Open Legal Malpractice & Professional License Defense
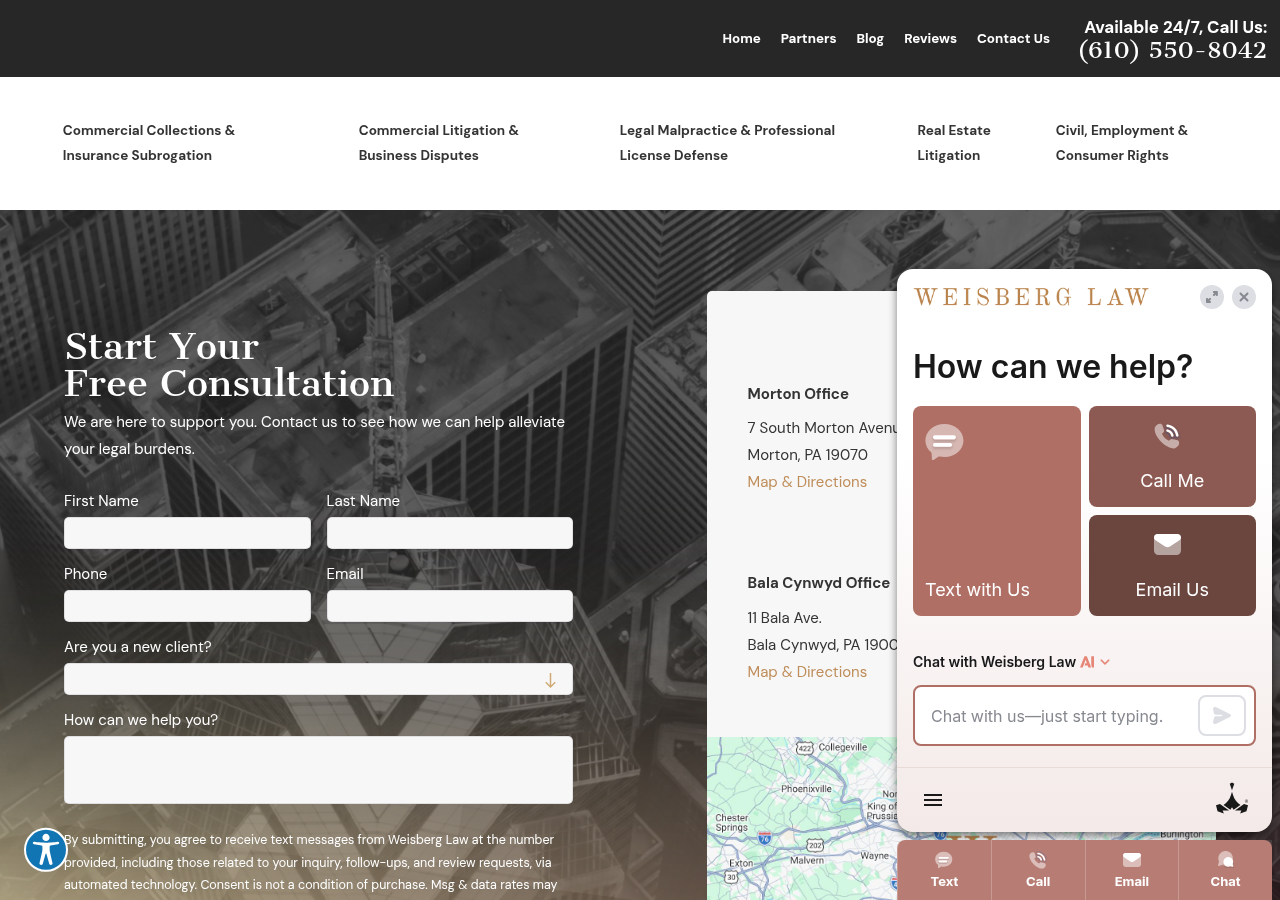The width and height of the screenshot is (1280, 900). click(727, 143)
